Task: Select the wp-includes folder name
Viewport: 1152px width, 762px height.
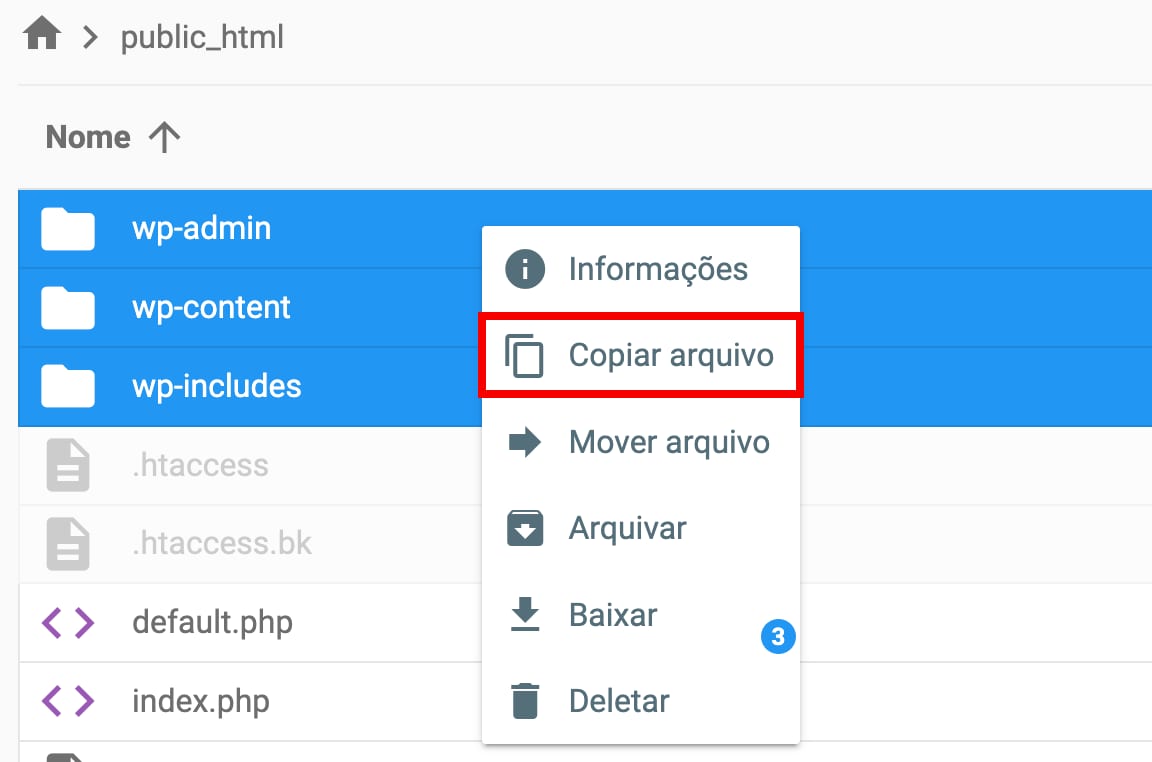Action: tap(216, 387)
